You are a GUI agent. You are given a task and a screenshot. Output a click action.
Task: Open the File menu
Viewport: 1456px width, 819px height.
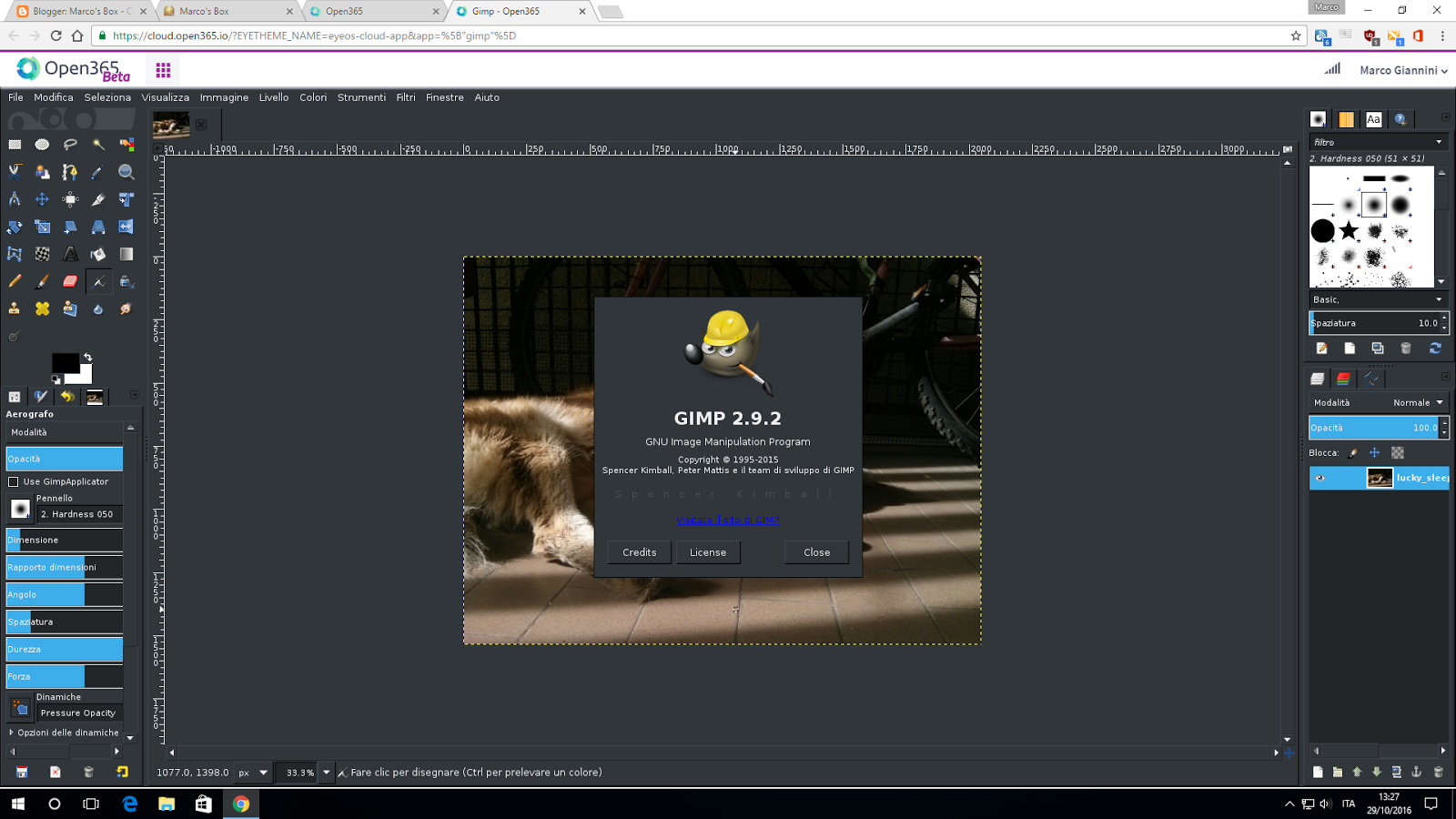(15, 97)
